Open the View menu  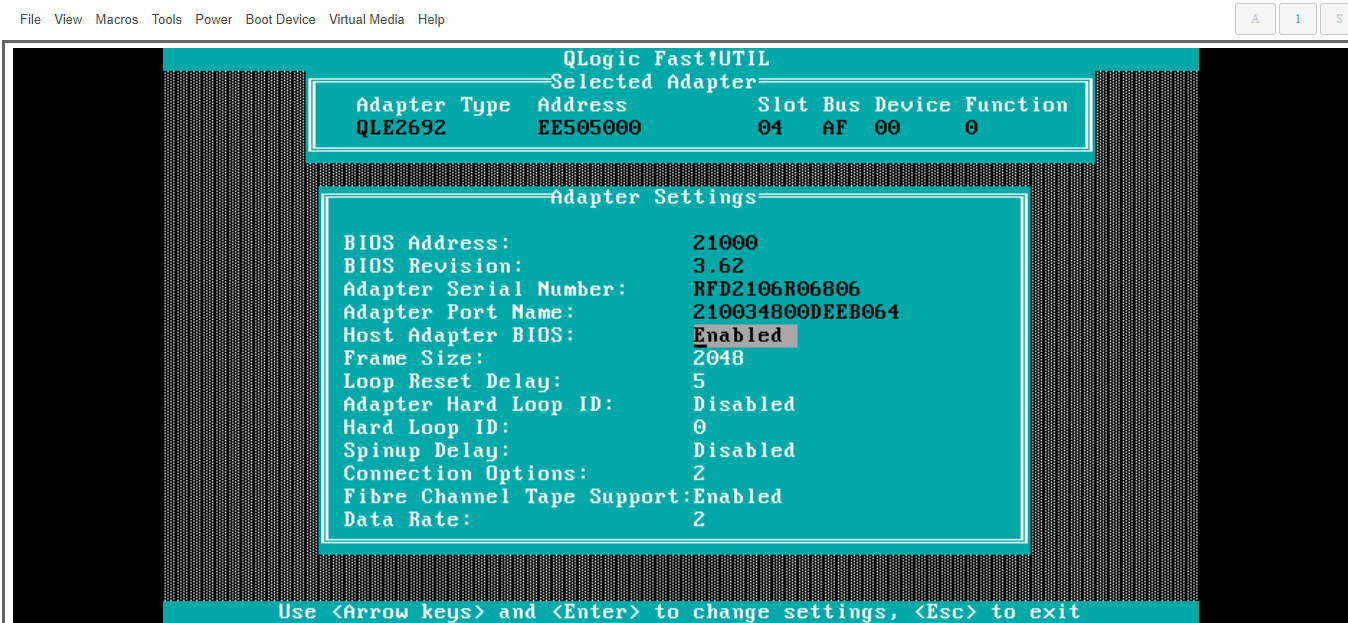pos(68,19)
